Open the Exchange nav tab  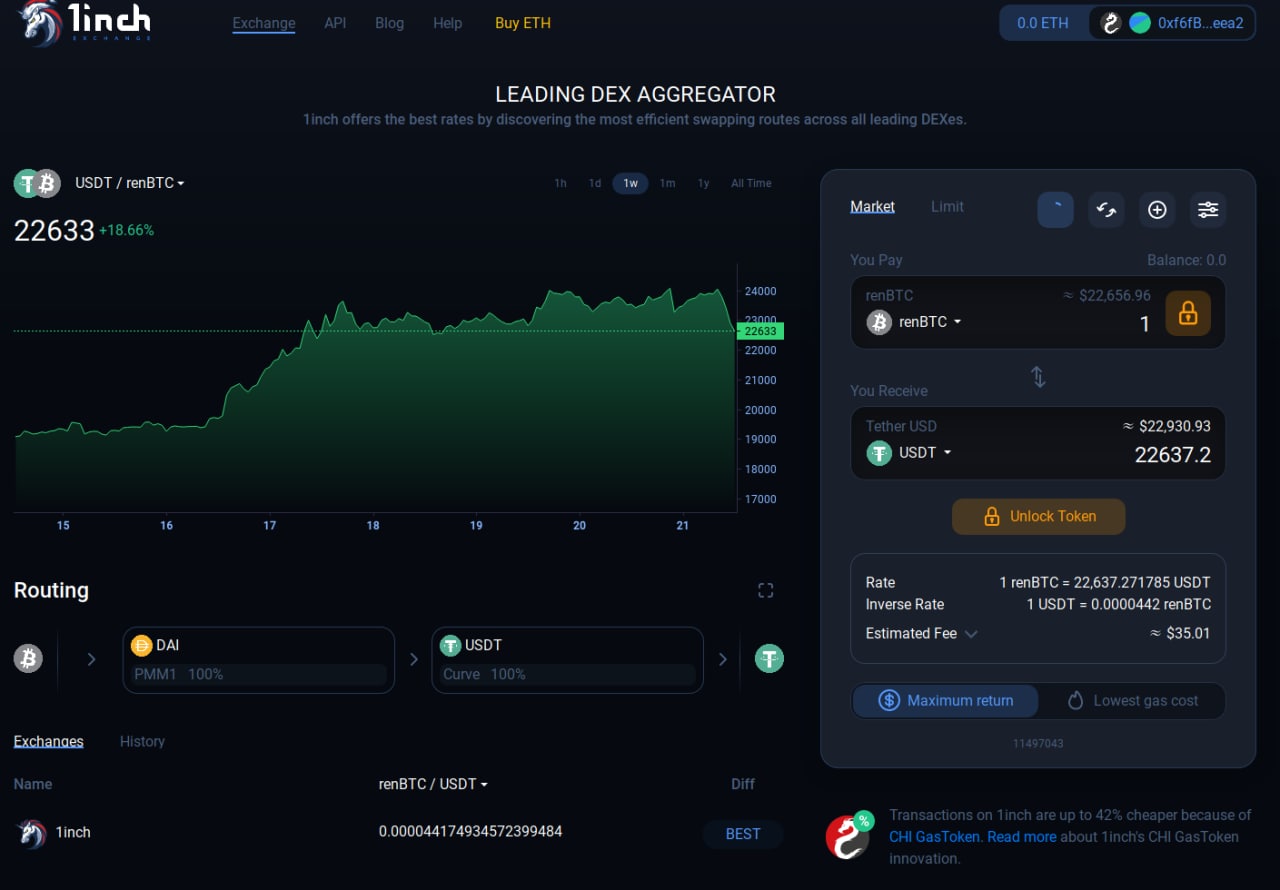coord(264,23)
